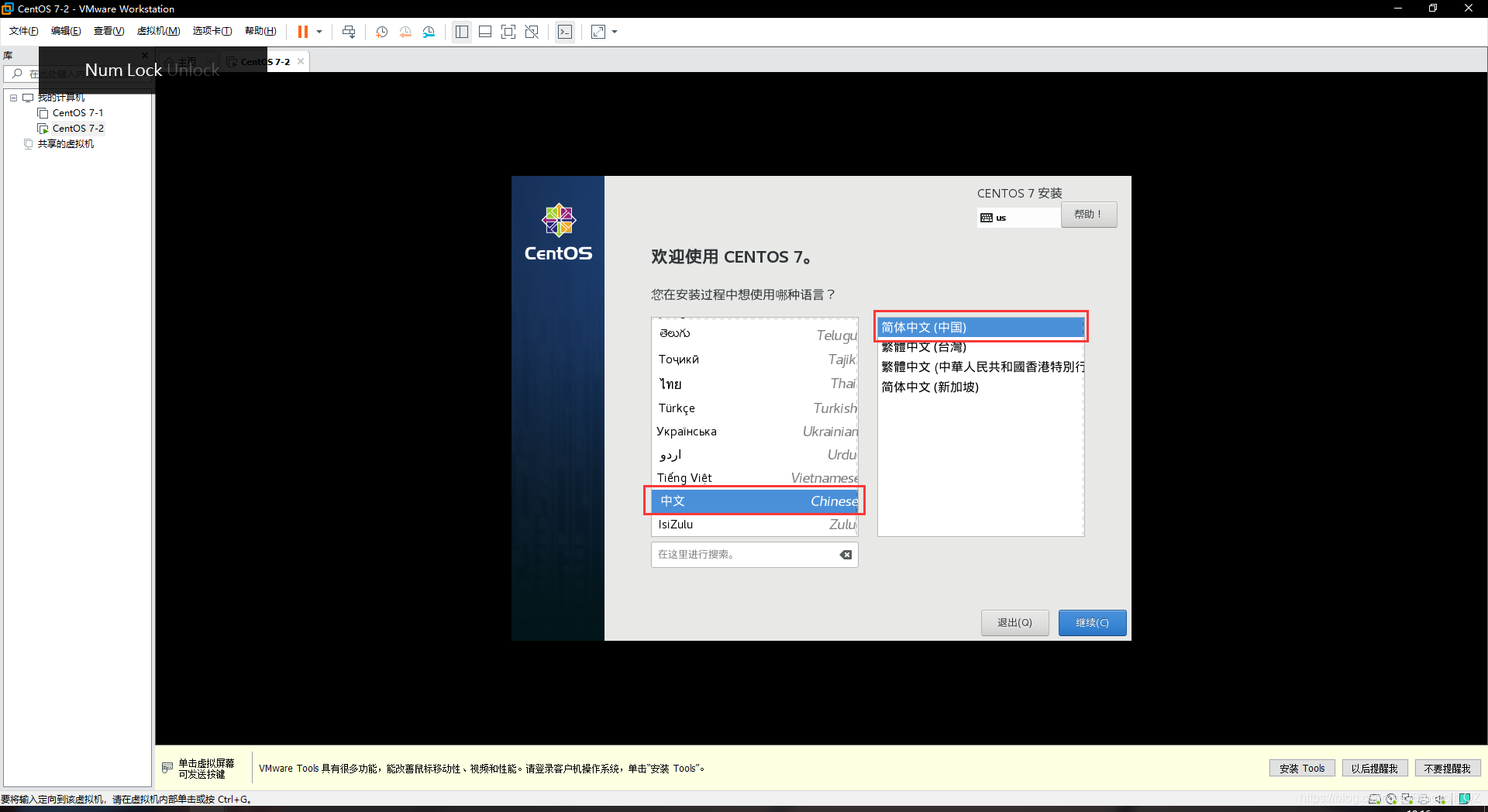
Task: Click the VMware Workstation title bar app icon
Action: (8, 9)
